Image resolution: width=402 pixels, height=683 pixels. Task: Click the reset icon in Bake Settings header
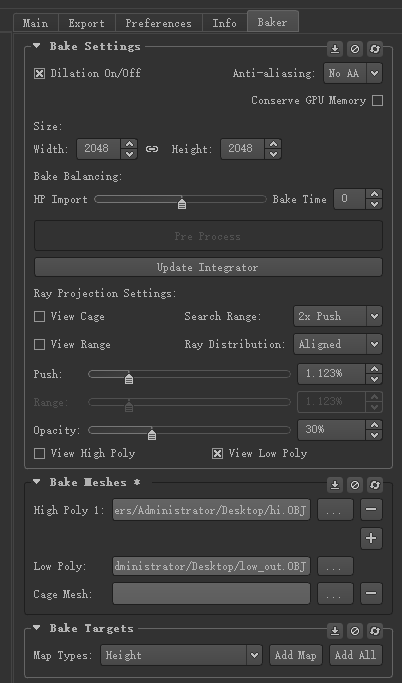pyautogui.click(x=375, y=49)
